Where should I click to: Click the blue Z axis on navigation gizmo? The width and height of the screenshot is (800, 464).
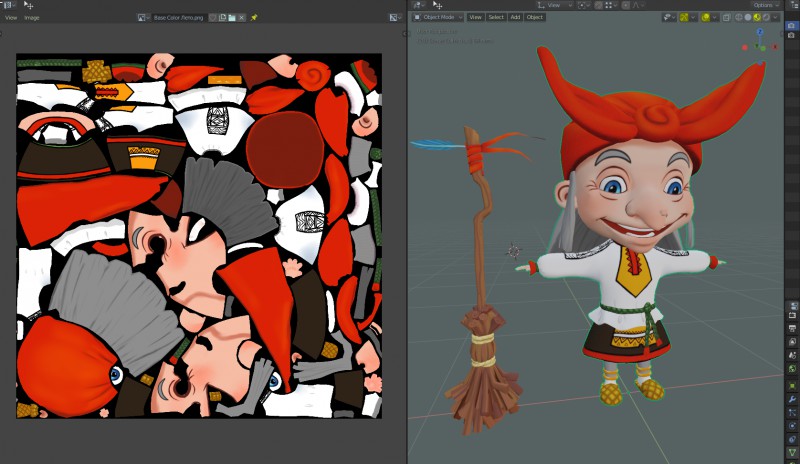(x=760, y=32)
